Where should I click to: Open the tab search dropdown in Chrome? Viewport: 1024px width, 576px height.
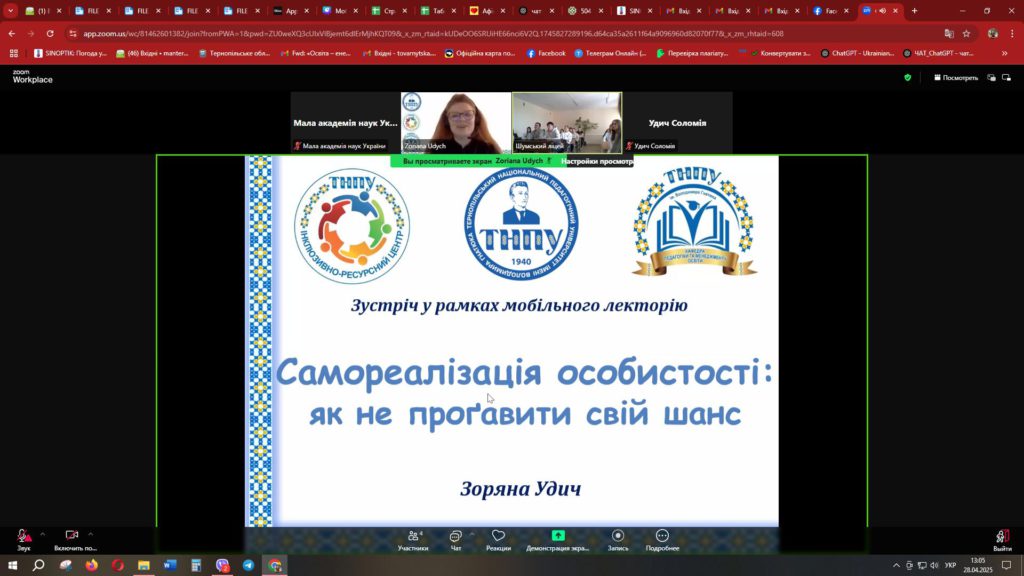pos(10,10)
